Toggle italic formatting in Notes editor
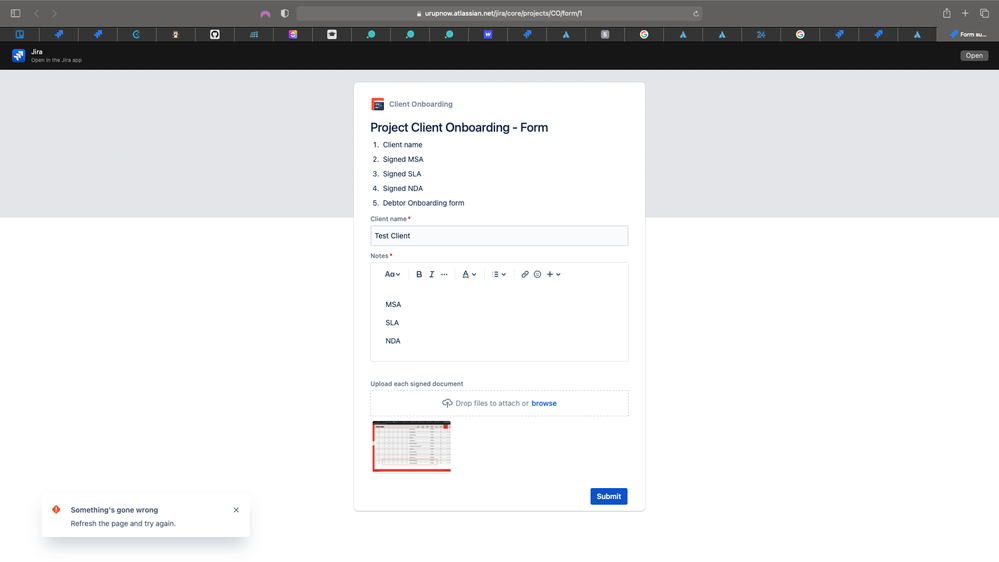 (431, 275)
